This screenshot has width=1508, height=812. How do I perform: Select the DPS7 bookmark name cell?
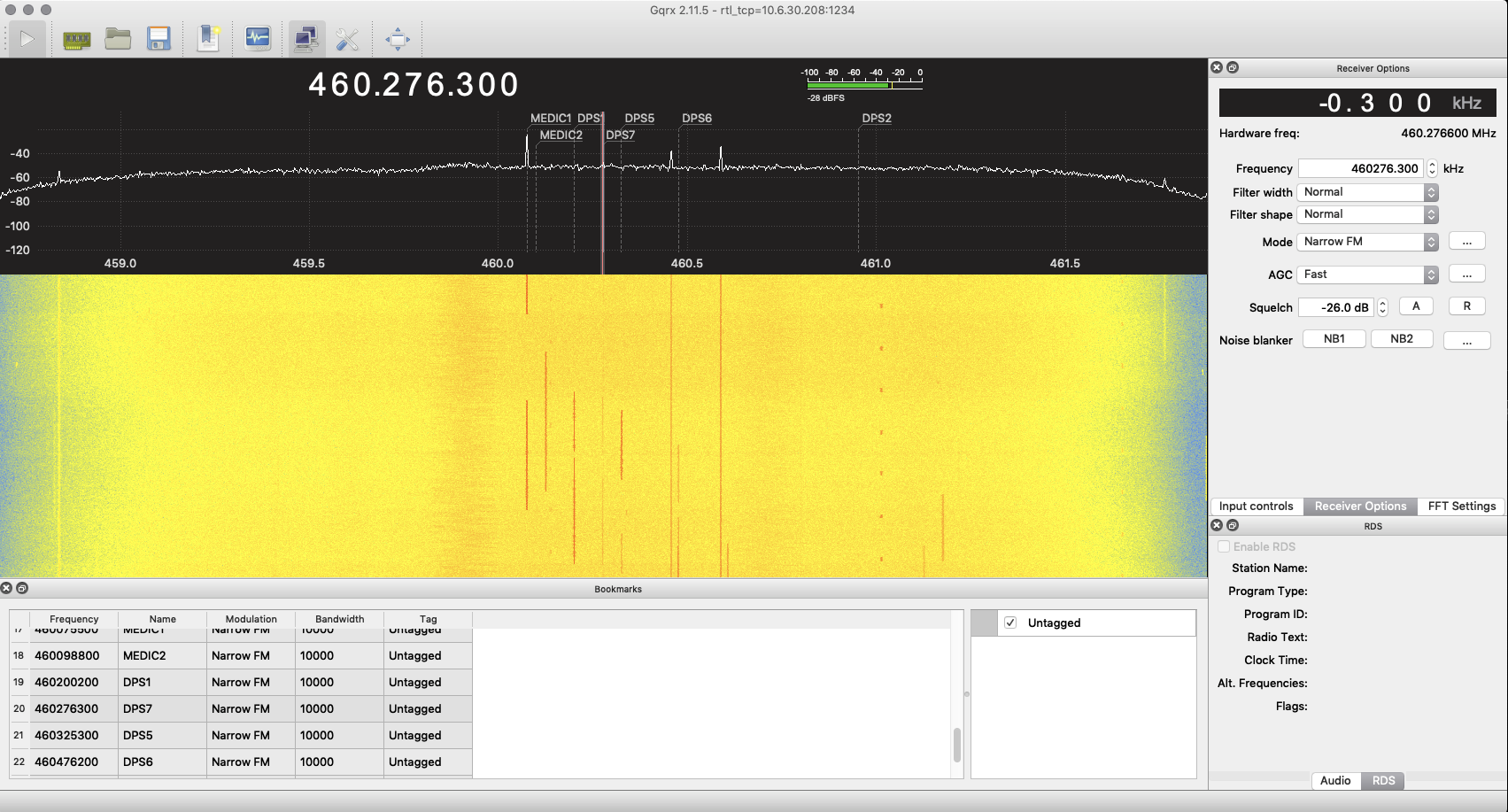click(x=163, y=709)
